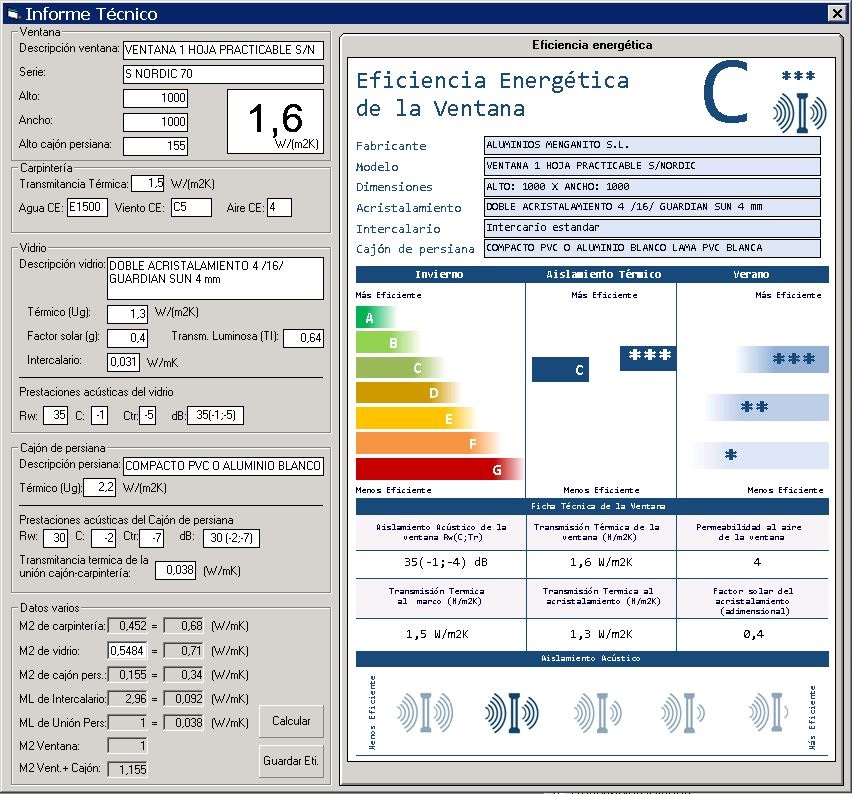Screen dimensions: 852x794
Task: Click the dark blue three-star thermal insulation marker
Action: click(x=647, y=358)
